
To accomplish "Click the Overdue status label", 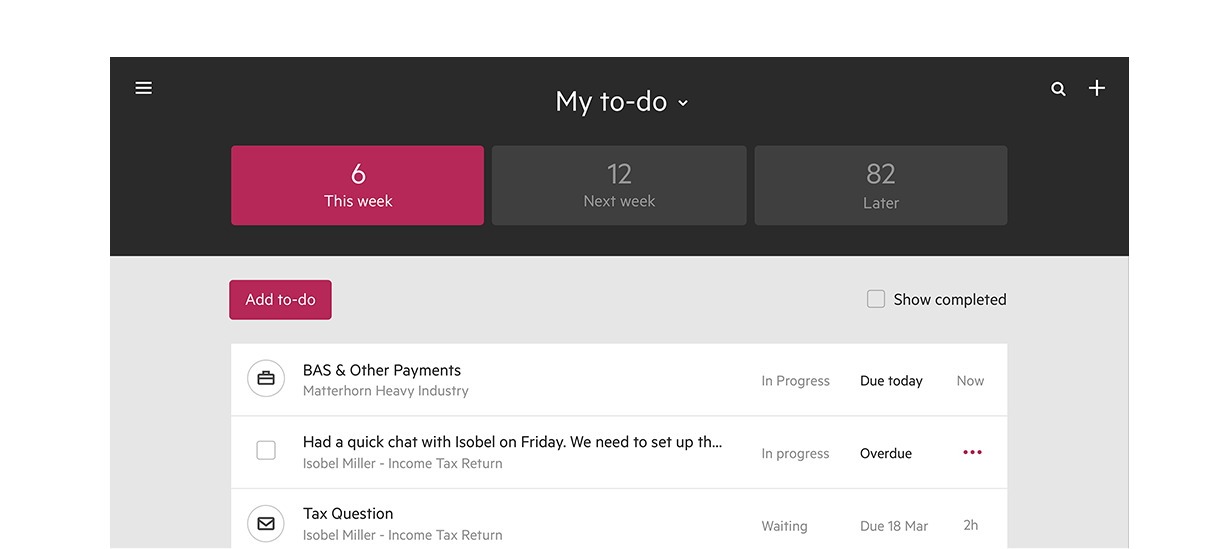I will tap(885, 453).
